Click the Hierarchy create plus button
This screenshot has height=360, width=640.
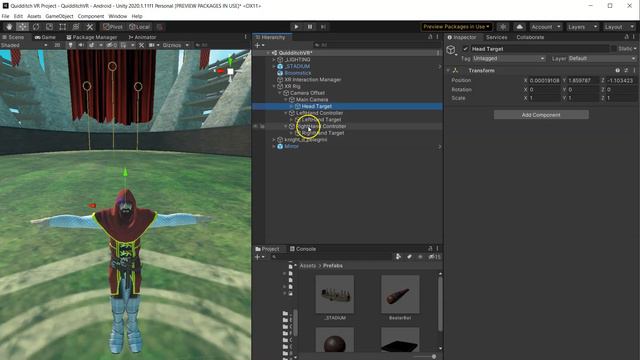(x=258, y=45)
